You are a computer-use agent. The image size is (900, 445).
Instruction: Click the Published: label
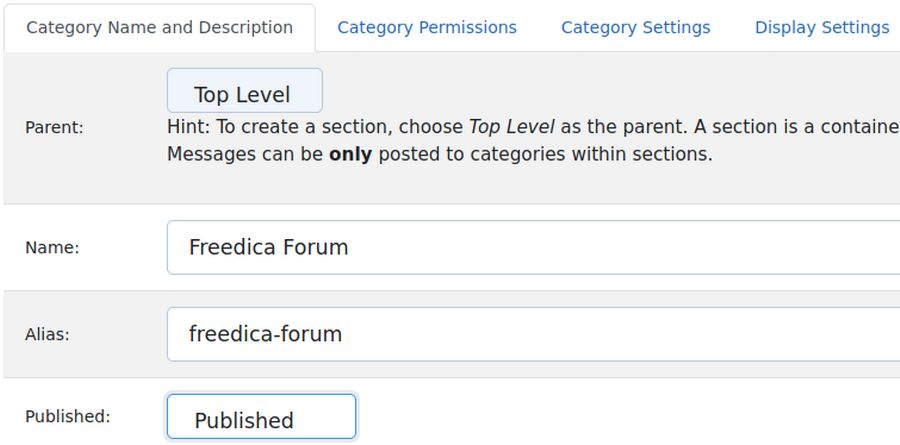point(67,416)
